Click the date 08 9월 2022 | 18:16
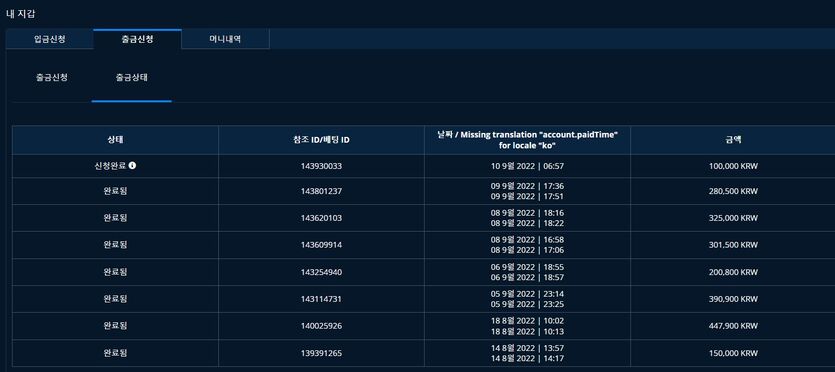 [527, 213]
